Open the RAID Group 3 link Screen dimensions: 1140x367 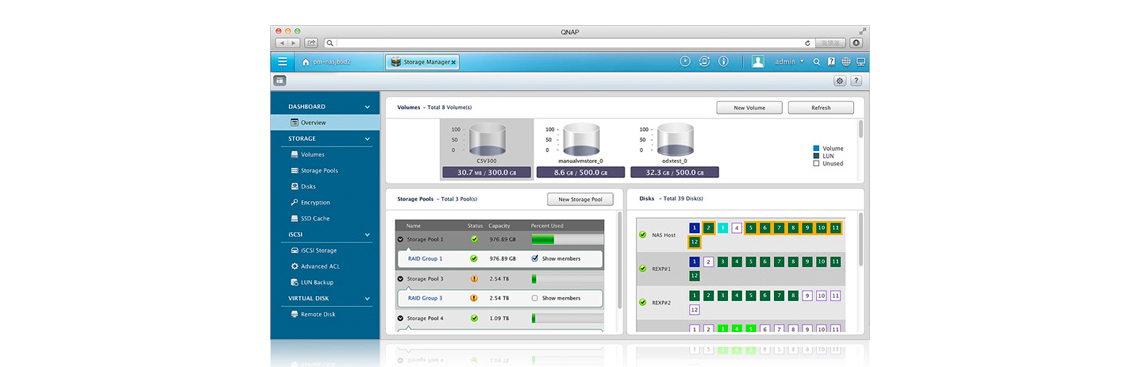coord(425,298)
